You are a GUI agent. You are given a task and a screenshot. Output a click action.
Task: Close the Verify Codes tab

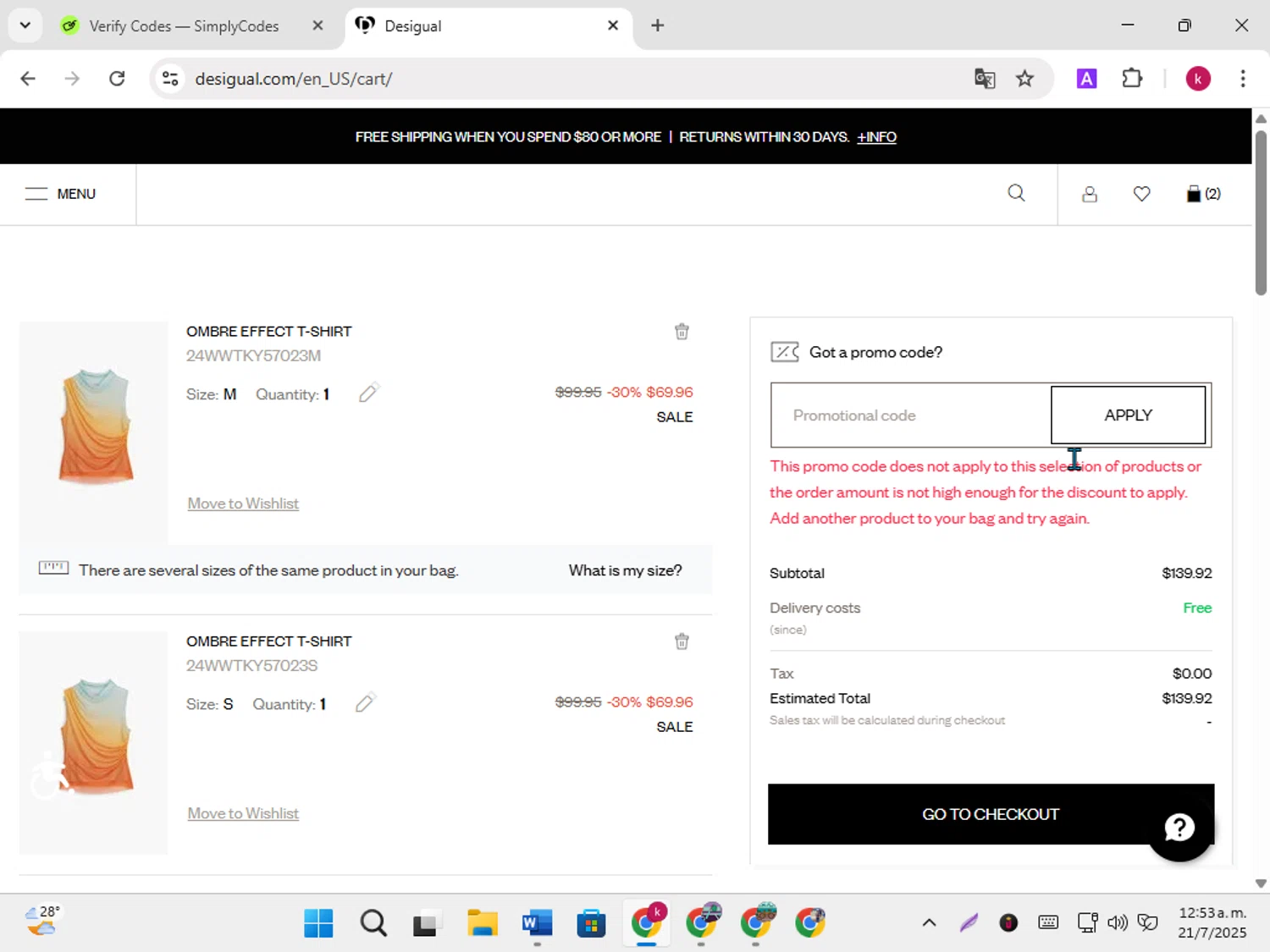click(x=317, y=25)
